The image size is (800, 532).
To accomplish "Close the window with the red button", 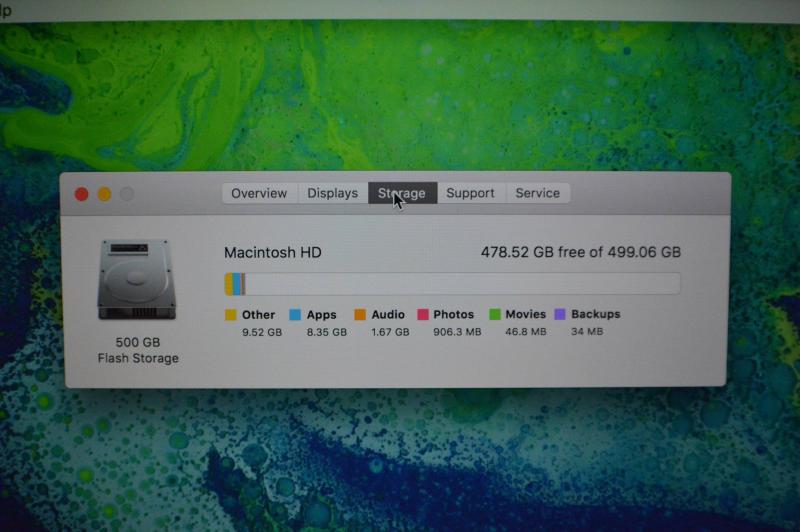I will pos(82,194).
